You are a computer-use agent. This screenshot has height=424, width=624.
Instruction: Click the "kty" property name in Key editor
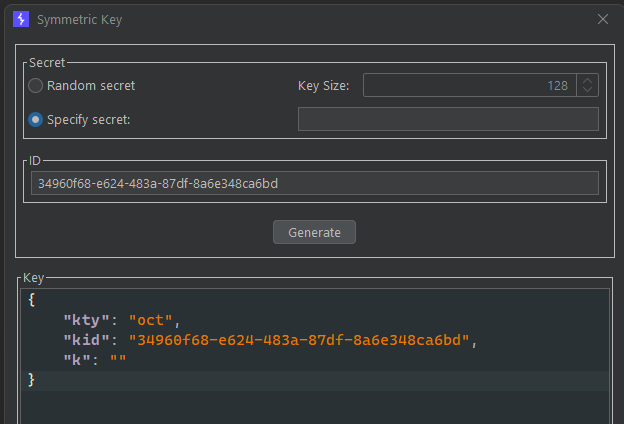[84, 320]
